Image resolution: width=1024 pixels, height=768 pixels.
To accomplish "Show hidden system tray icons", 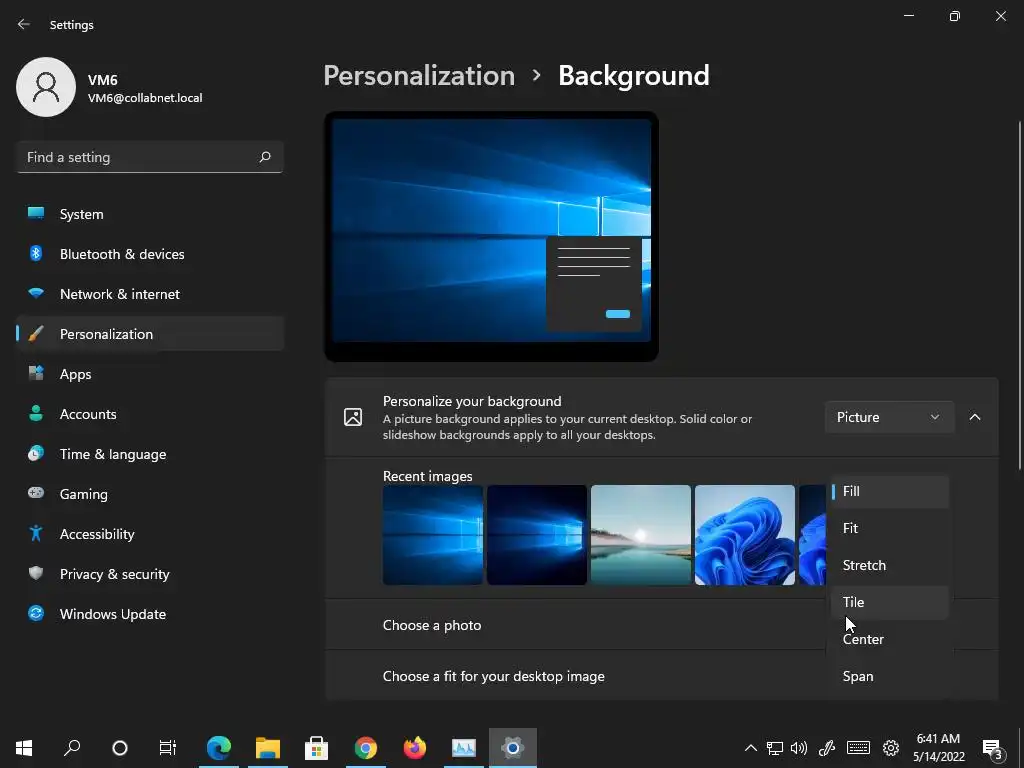I will pyautogui.click(x=751, y=748).
